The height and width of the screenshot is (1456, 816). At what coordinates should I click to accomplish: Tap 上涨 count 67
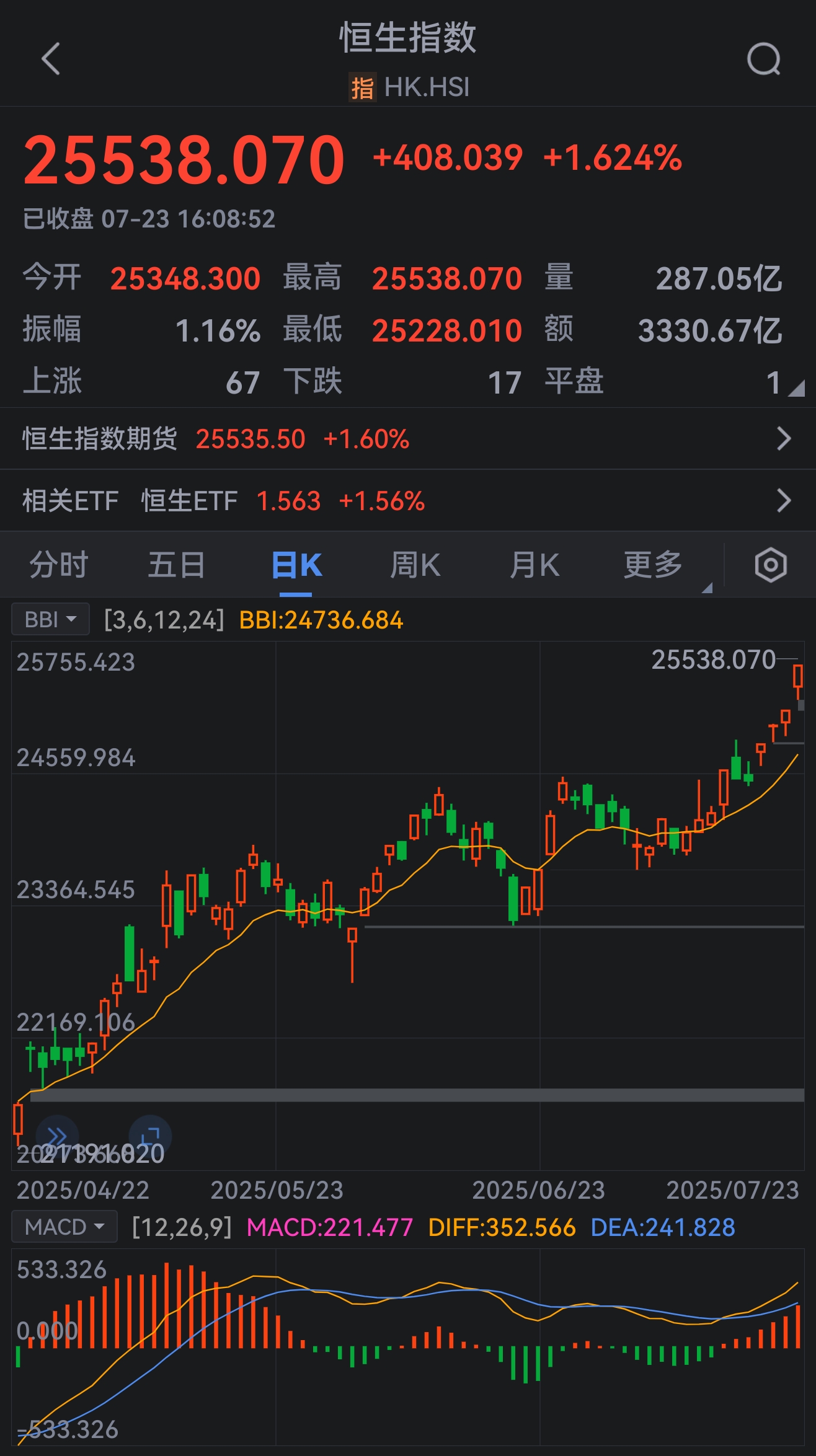click(242, 383)
